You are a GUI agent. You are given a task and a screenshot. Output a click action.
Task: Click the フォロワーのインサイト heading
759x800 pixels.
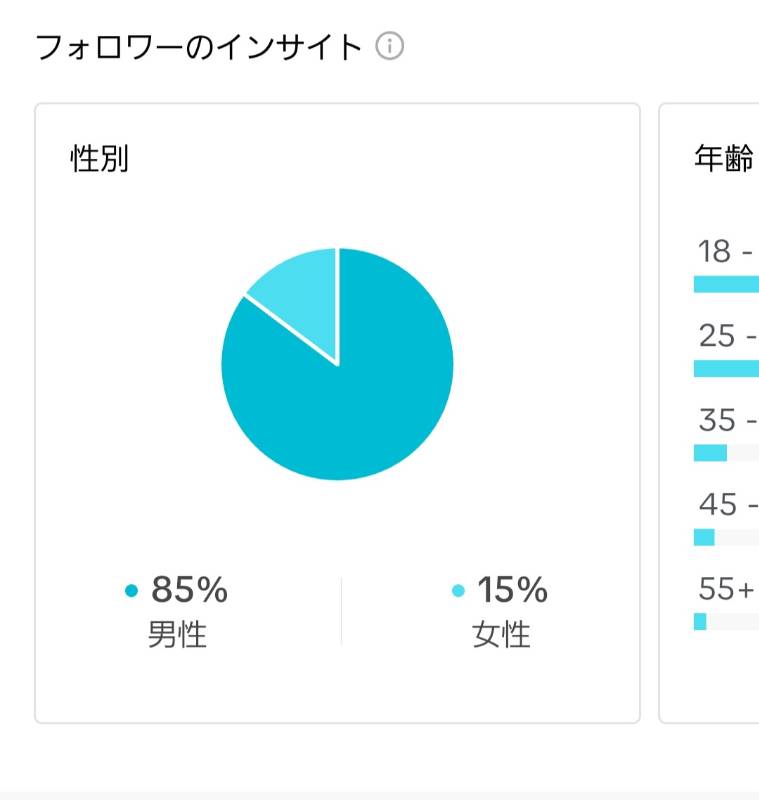coord(199,47)
